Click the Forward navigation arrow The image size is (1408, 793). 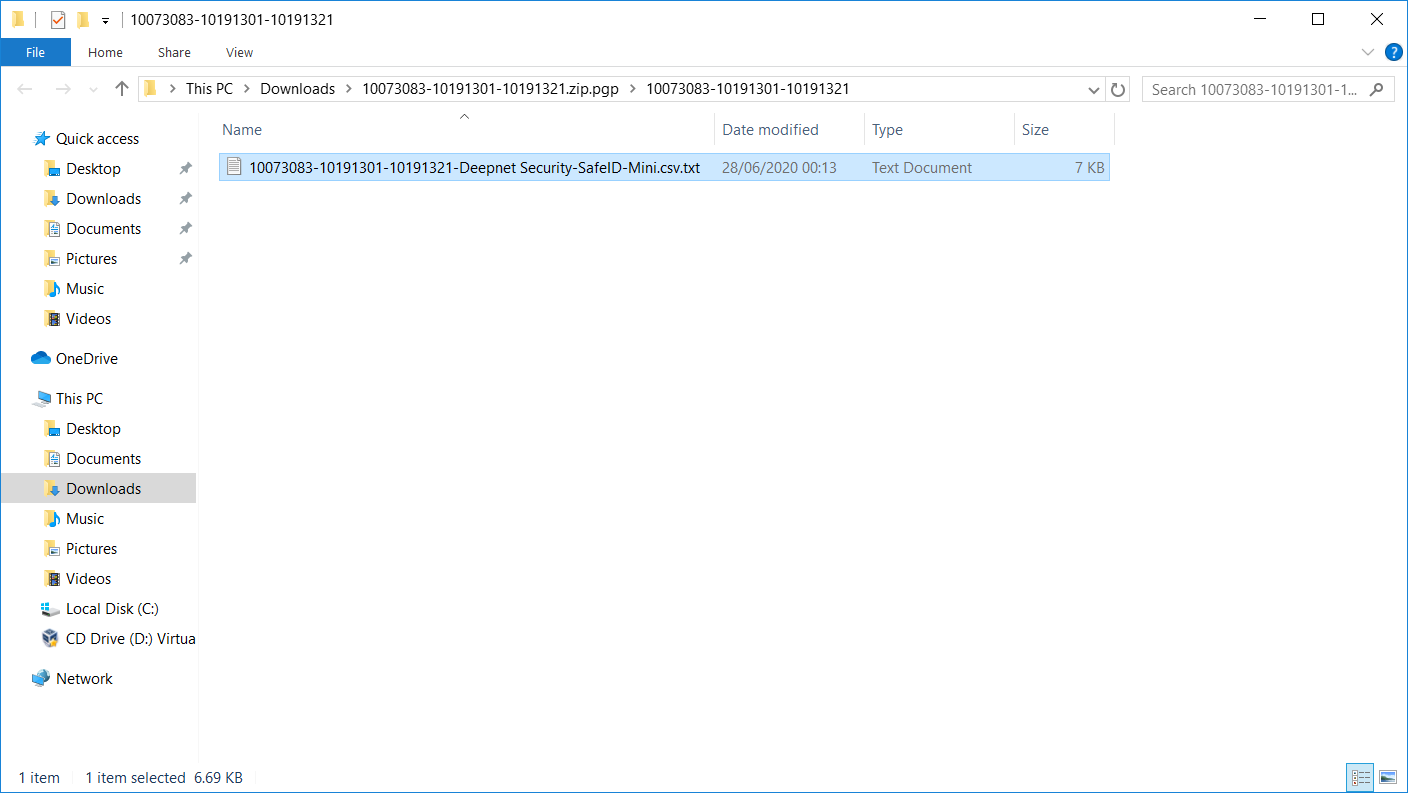click(62, 89)
